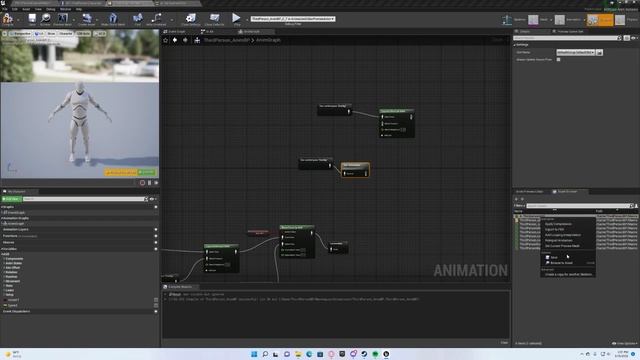Open the viewport Character menu
The width and height of the screenshot is (640, 360).
coord(65,33)
